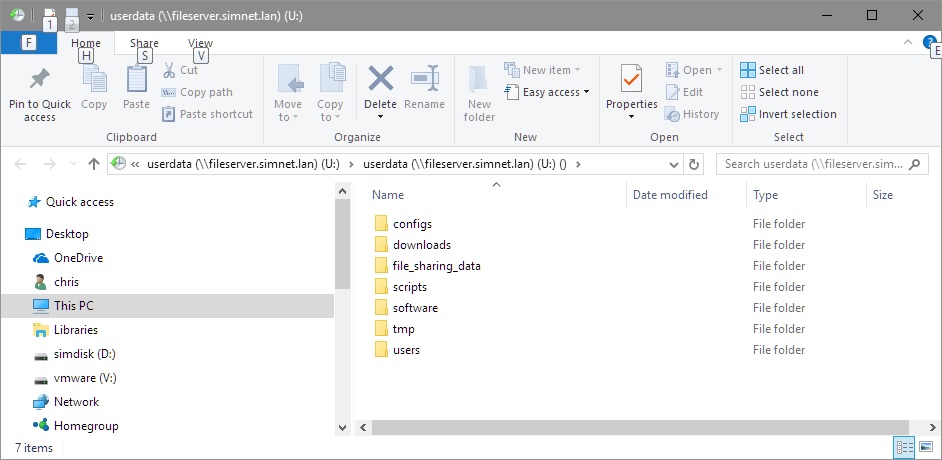Sort by the Date modified column header
This screenshot has width=942, height=460.
[670, 195]
